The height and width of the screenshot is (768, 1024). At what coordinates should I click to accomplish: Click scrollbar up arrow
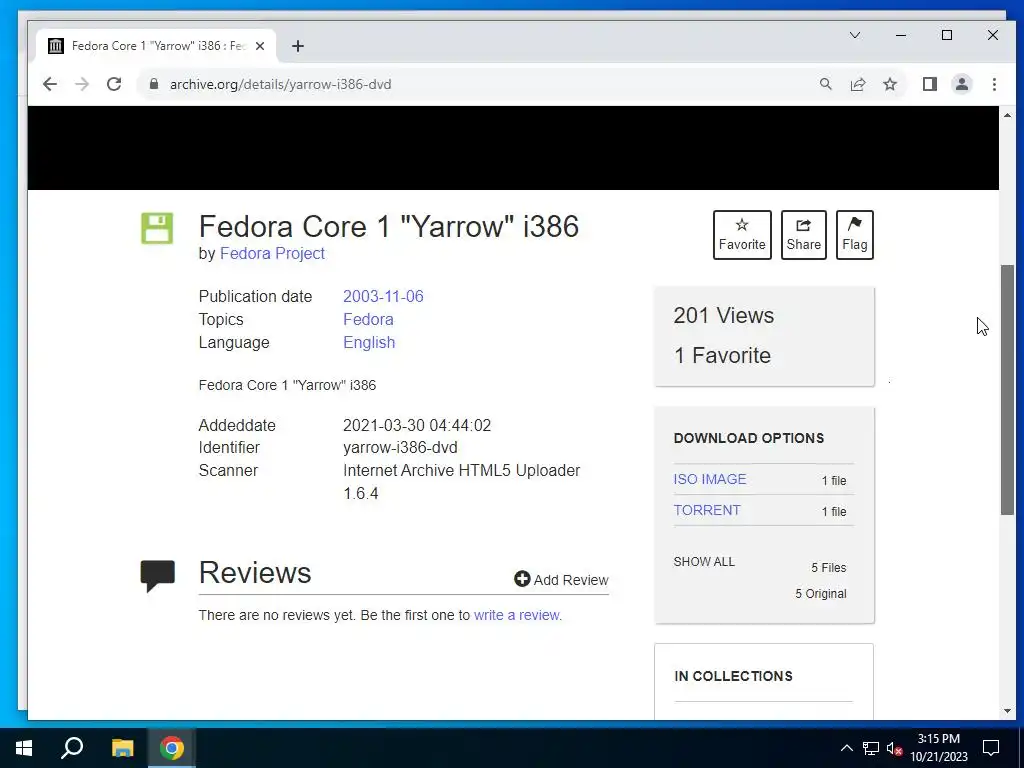coord(1007,116)
